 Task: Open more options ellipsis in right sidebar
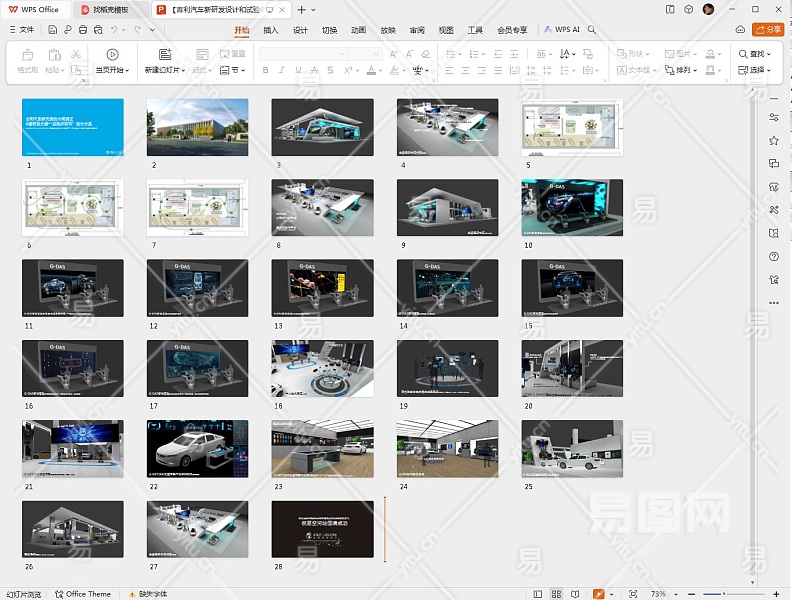(774, 302)
